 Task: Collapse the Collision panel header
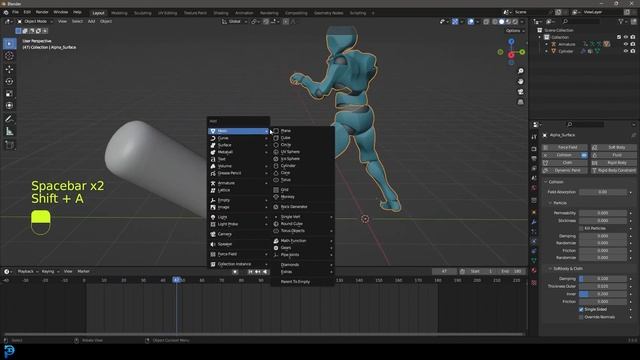(x=555, y=182)
